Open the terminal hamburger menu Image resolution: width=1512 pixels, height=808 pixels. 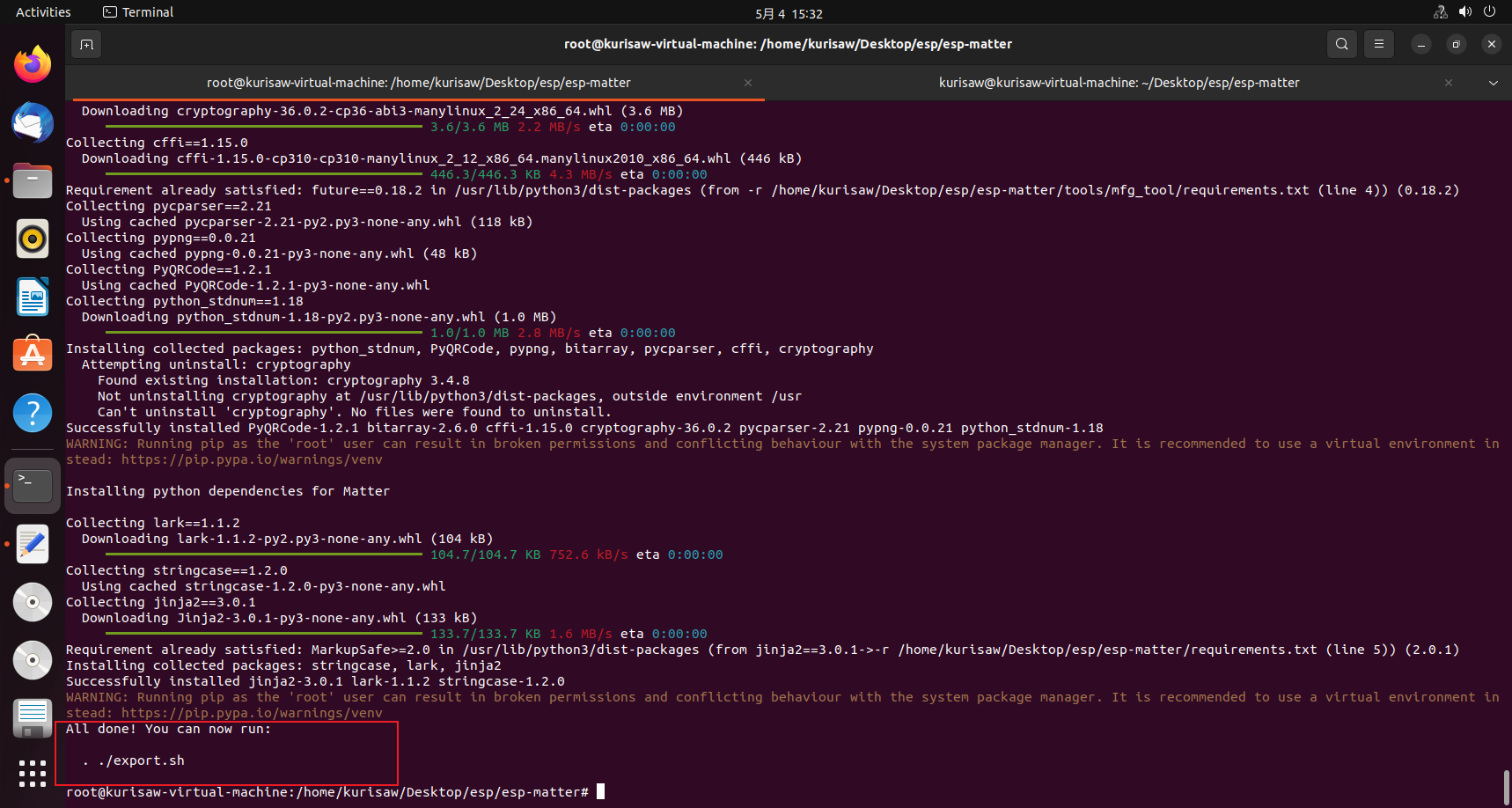pos(1379,44)
